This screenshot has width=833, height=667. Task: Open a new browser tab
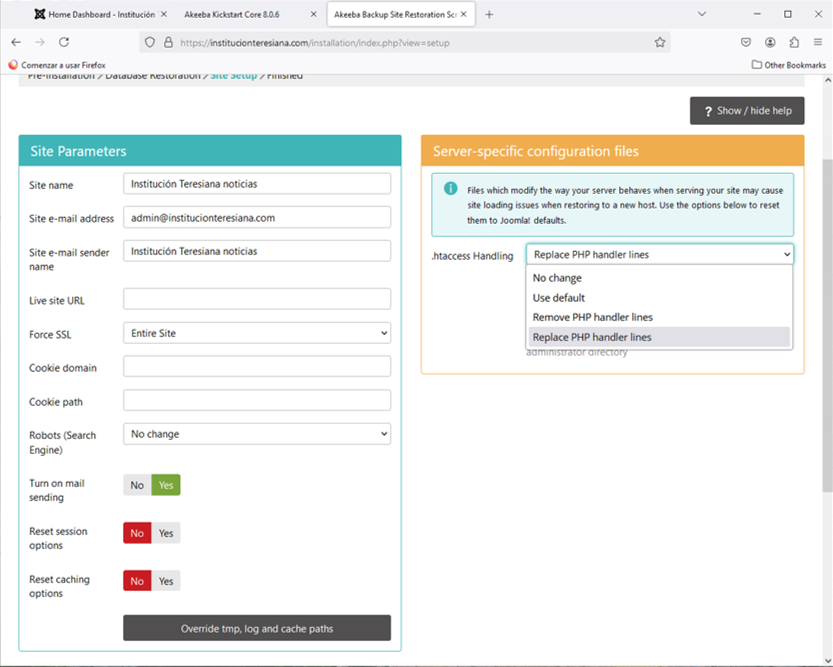click(x=489, y=14)
